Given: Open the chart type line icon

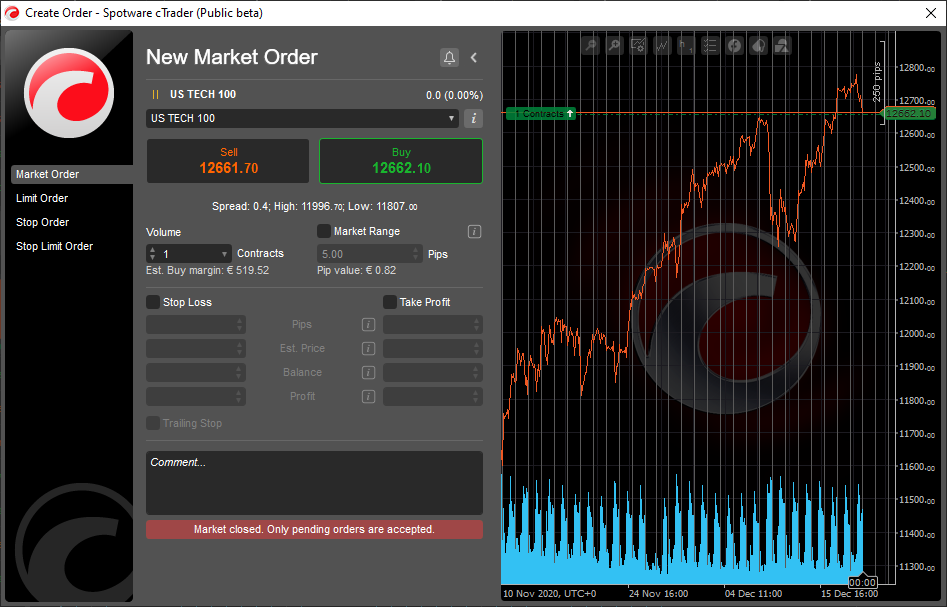Looking at the screenshot, I should 663,45.
